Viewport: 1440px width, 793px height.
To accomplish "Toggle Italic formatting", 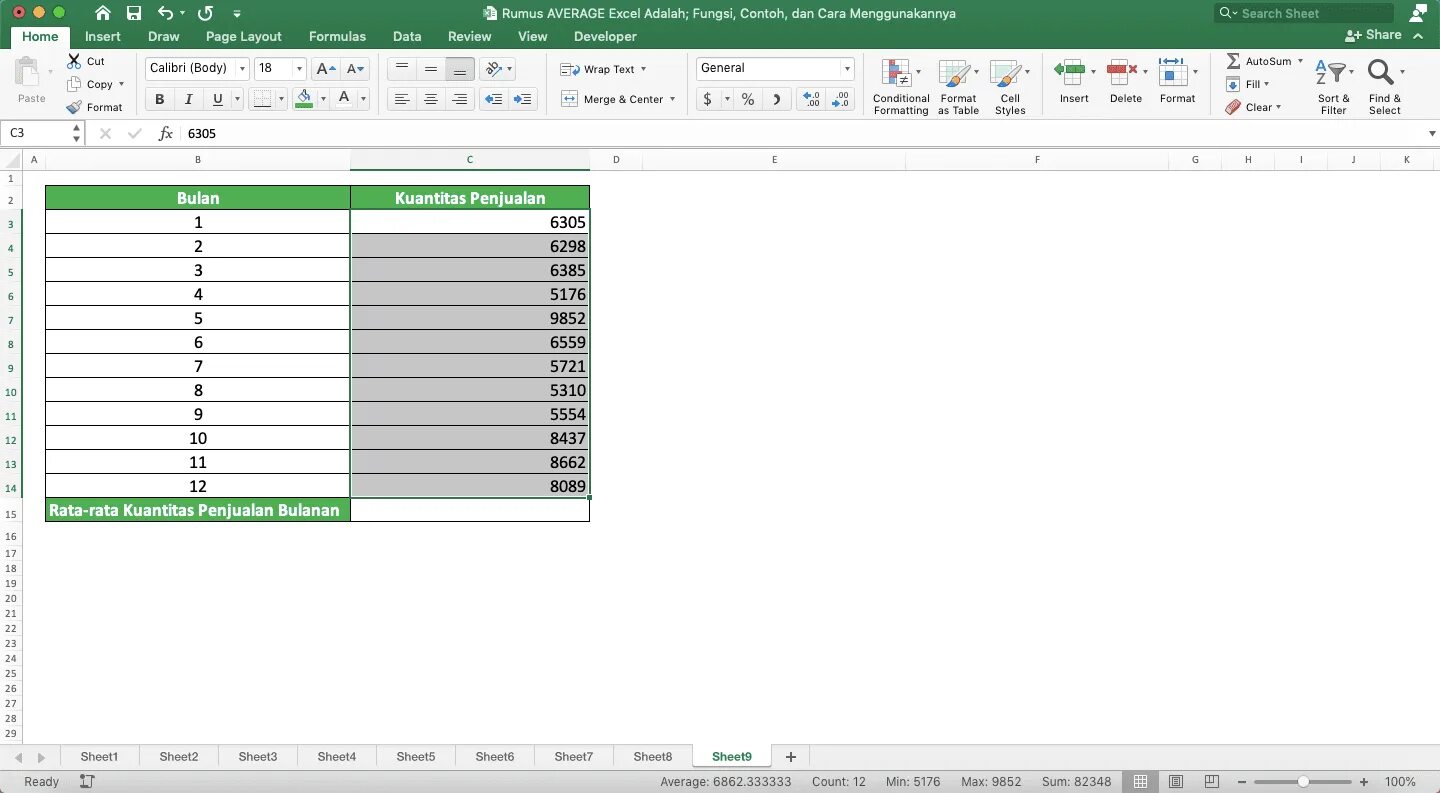I will pos(188,99).
